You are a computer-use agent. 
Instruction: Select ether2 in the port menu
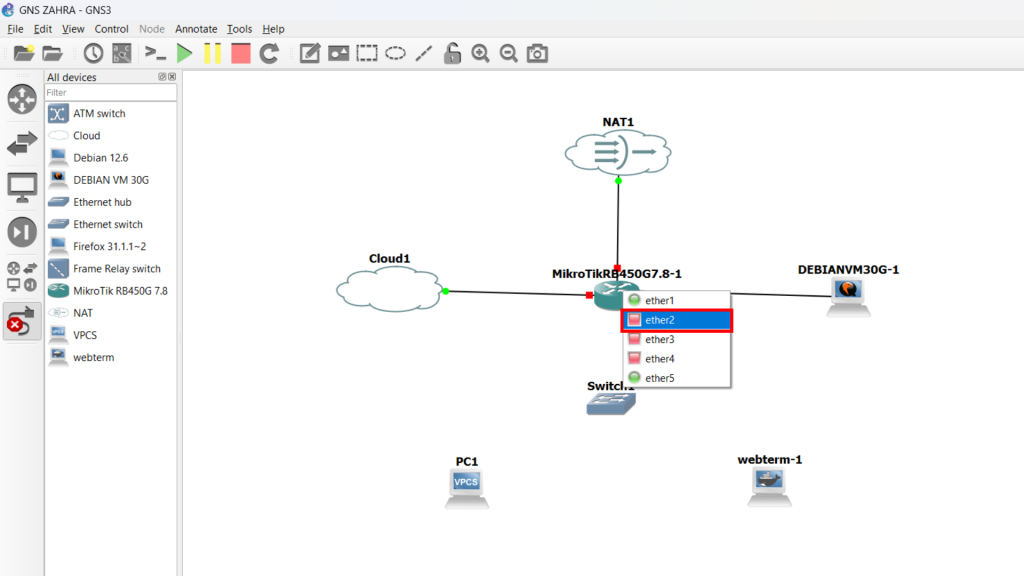pos(677,320)
